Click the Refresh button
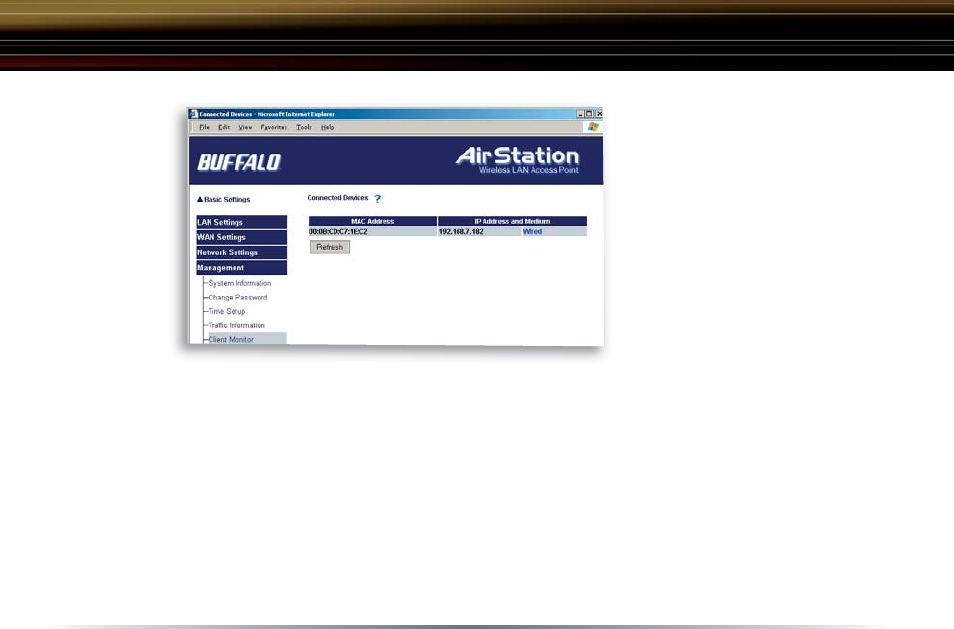This screenshot has height=629, width=954. 330,247
